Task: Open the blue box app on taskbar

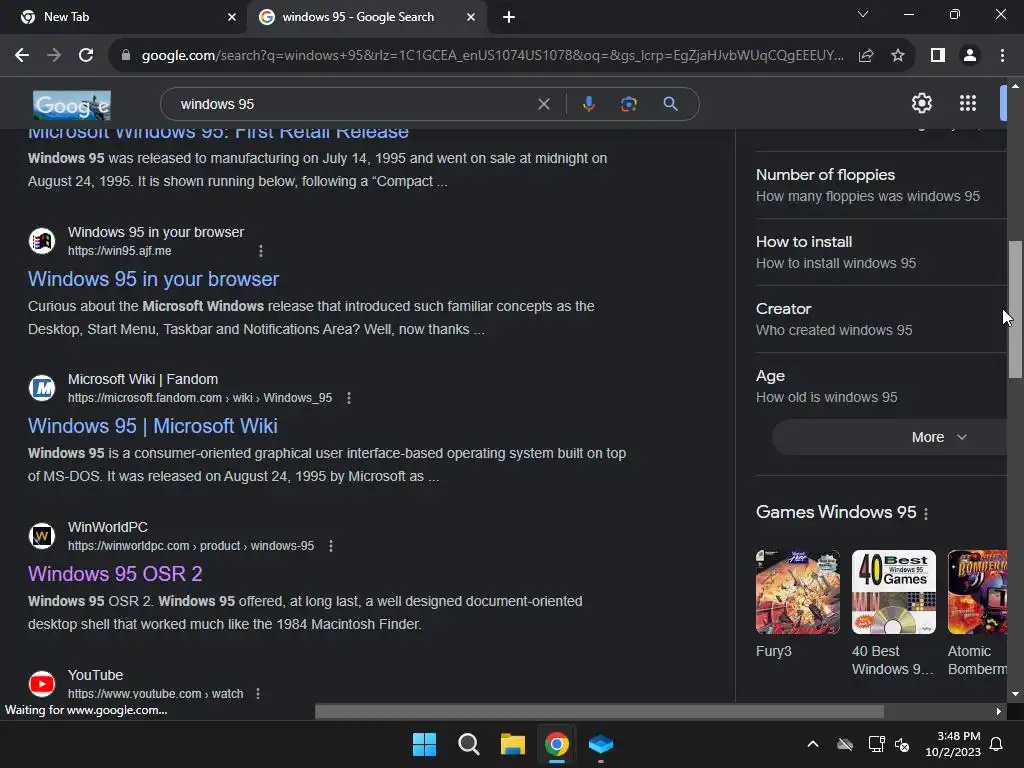Action: pyautogui.click(x=600, y=744)
